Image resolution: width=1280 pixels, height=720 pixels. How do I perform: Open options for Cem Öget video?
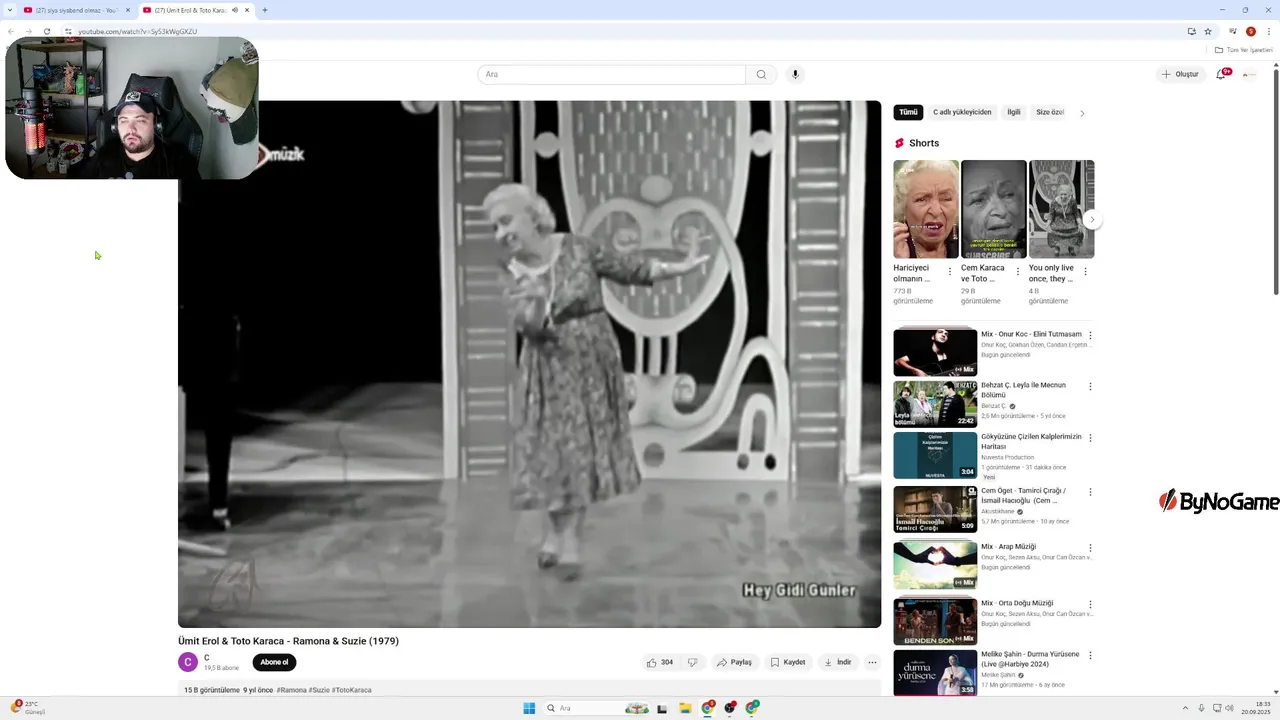click(1090, 492)
